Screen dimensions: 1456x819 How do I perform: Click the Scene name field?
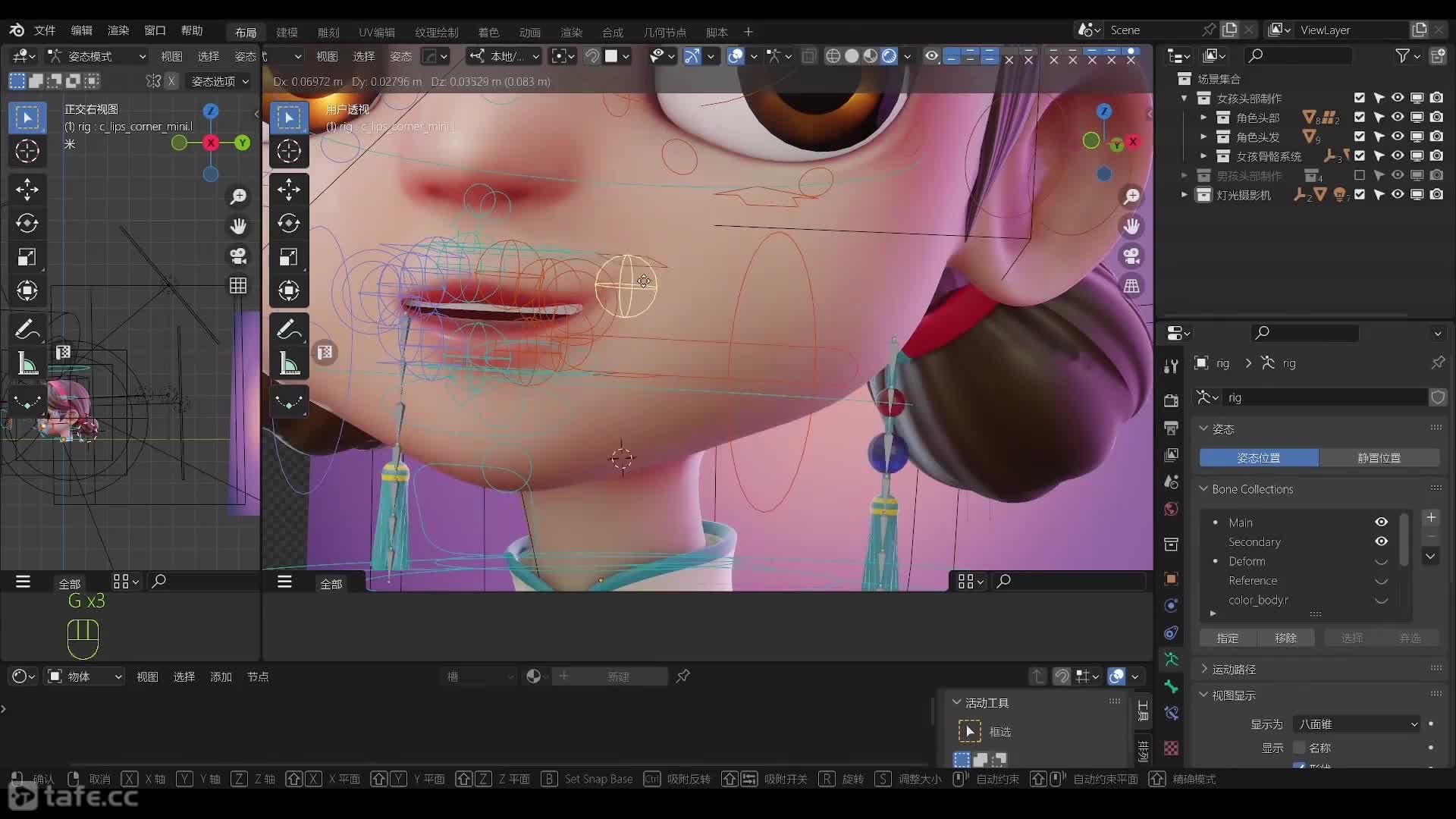(x=1153, y=30)
